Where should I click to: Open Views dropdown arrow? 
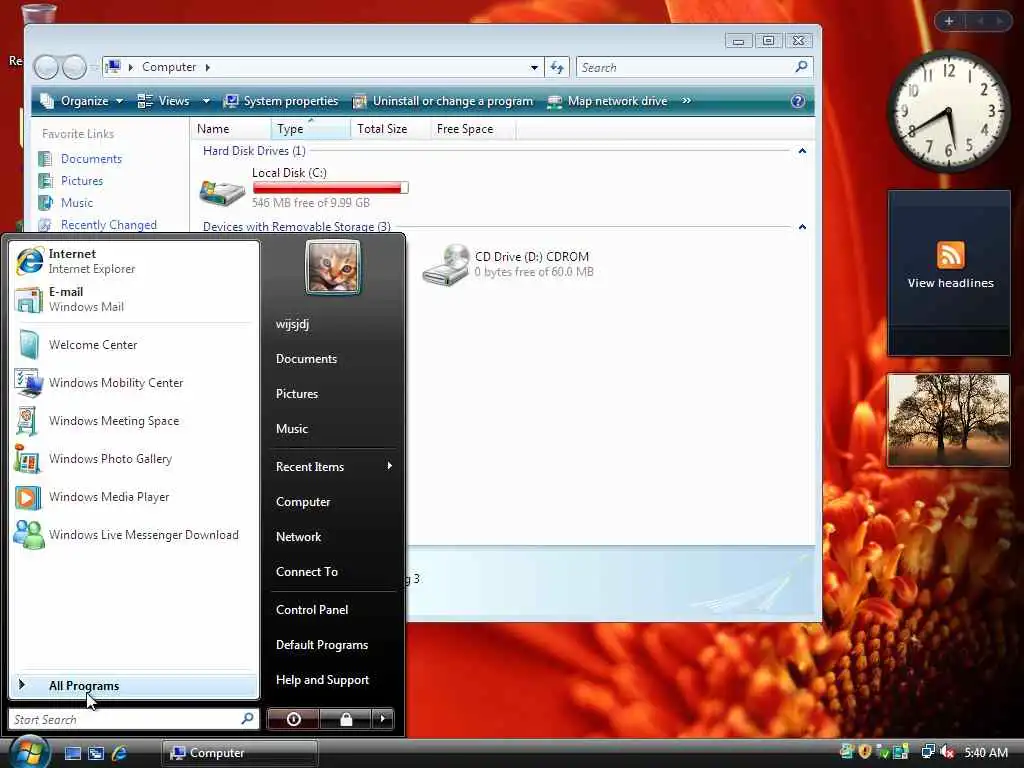pos(206,101)
